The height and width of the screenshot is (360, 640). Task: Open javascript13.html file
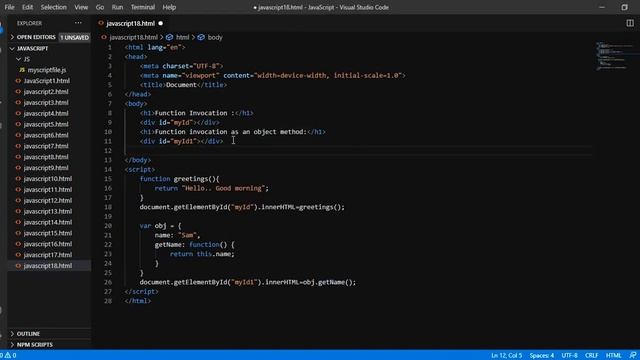pos(47,211)
